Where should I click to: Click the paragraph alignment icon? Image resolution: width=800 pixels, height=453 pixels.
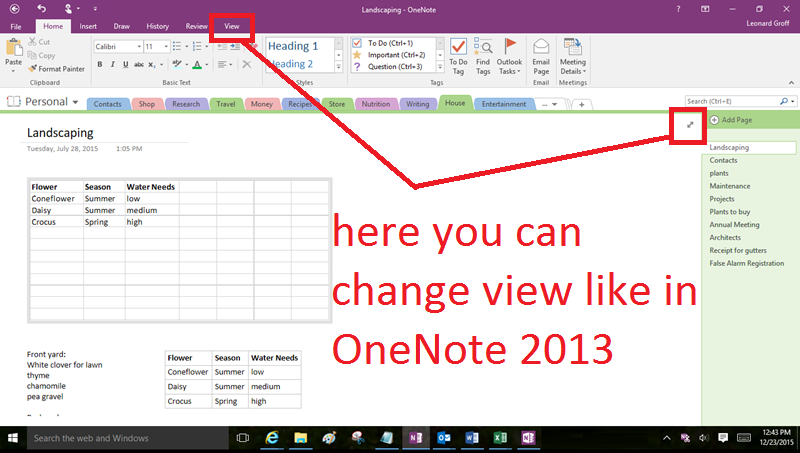[222, 64]
